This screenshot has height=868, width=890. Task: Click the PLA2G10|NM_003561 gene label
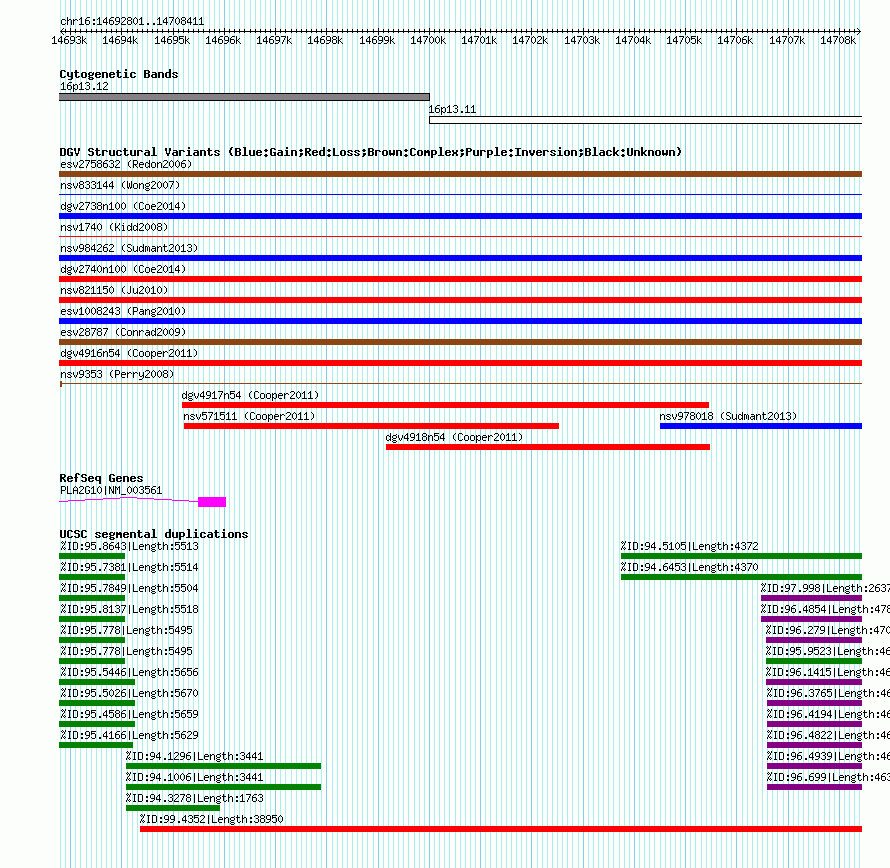(111, 490)
